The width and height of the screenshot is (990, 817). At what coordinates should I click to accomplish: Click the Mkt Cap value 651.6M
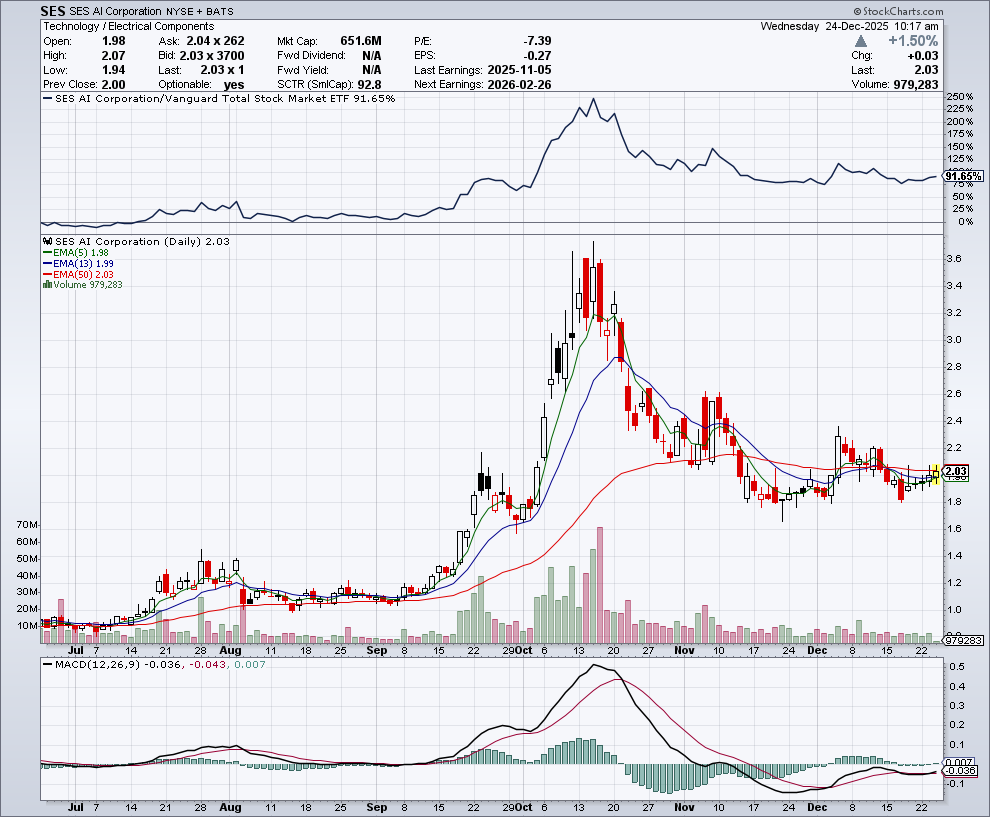[x=361, y=41]
